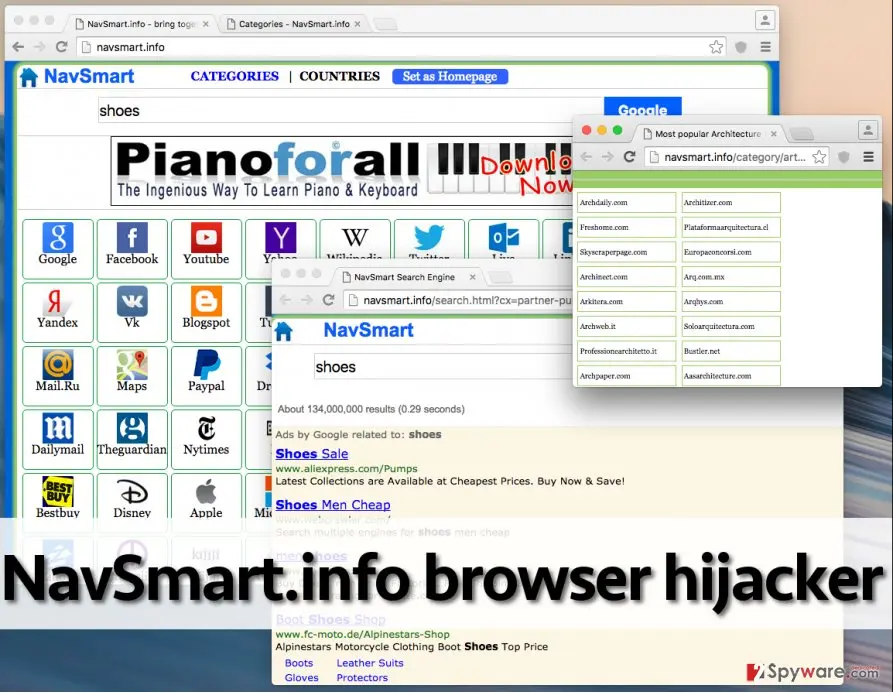Click the search window's address bar

point(458,300)
